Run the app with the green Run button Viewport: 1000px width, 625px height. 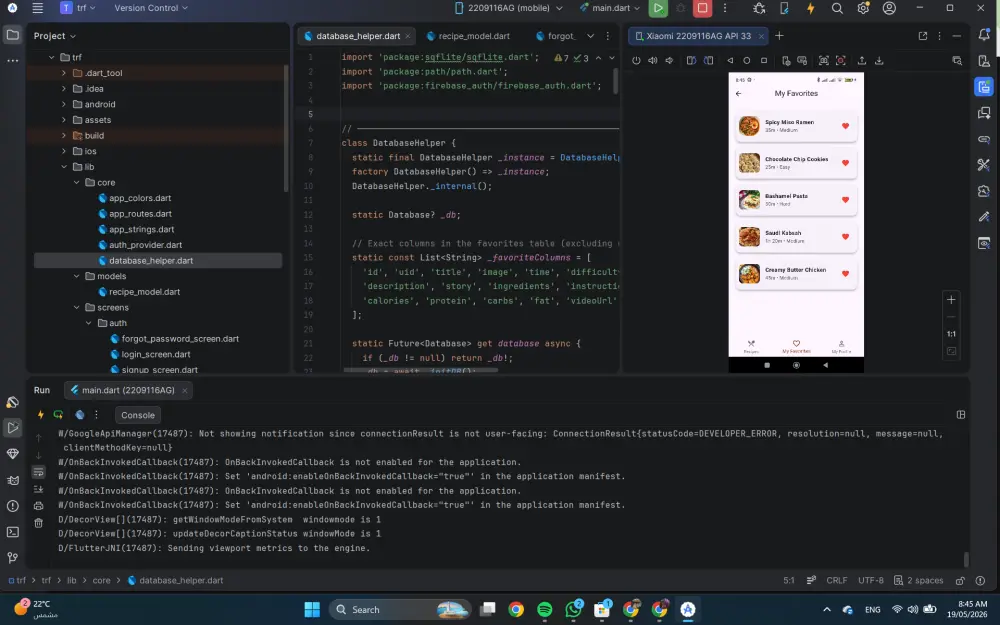click(658, 8)
